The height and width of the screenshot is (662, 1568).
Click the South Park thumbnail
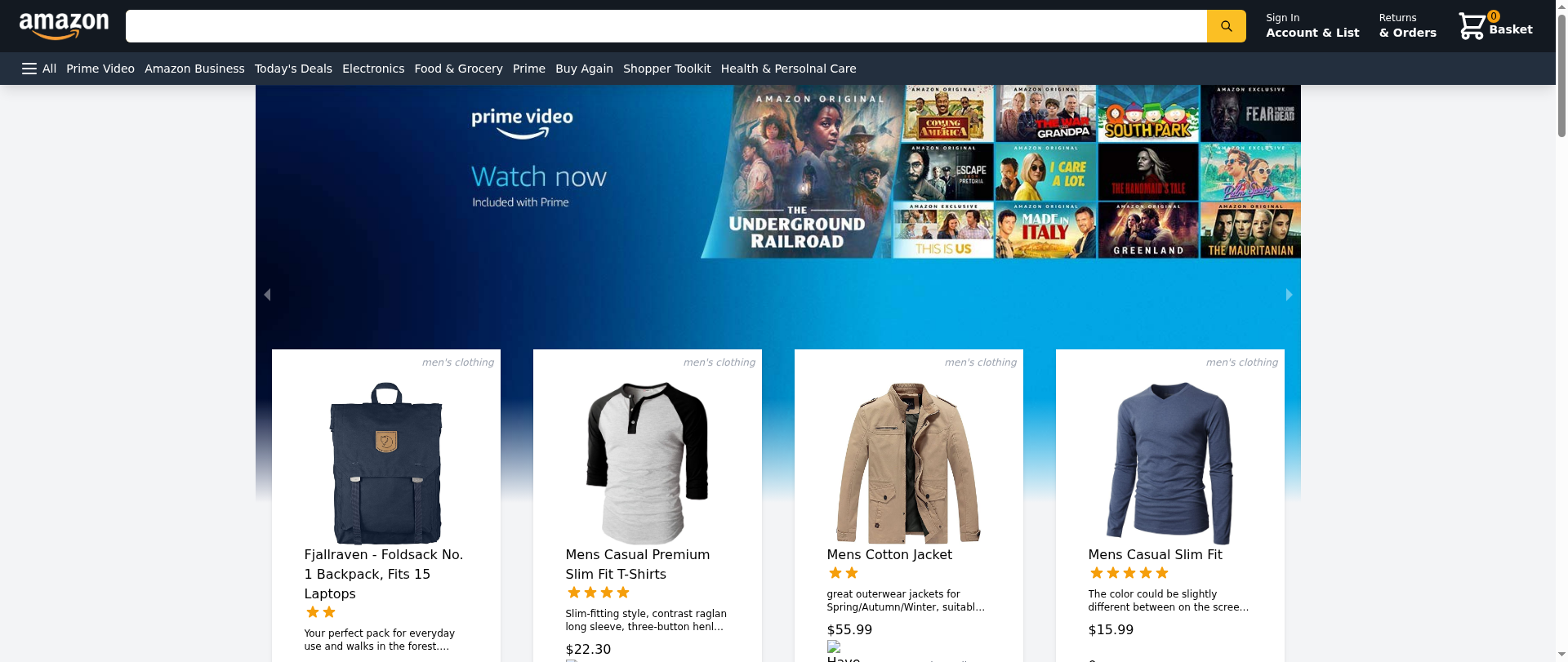[x=1148, y=113]
